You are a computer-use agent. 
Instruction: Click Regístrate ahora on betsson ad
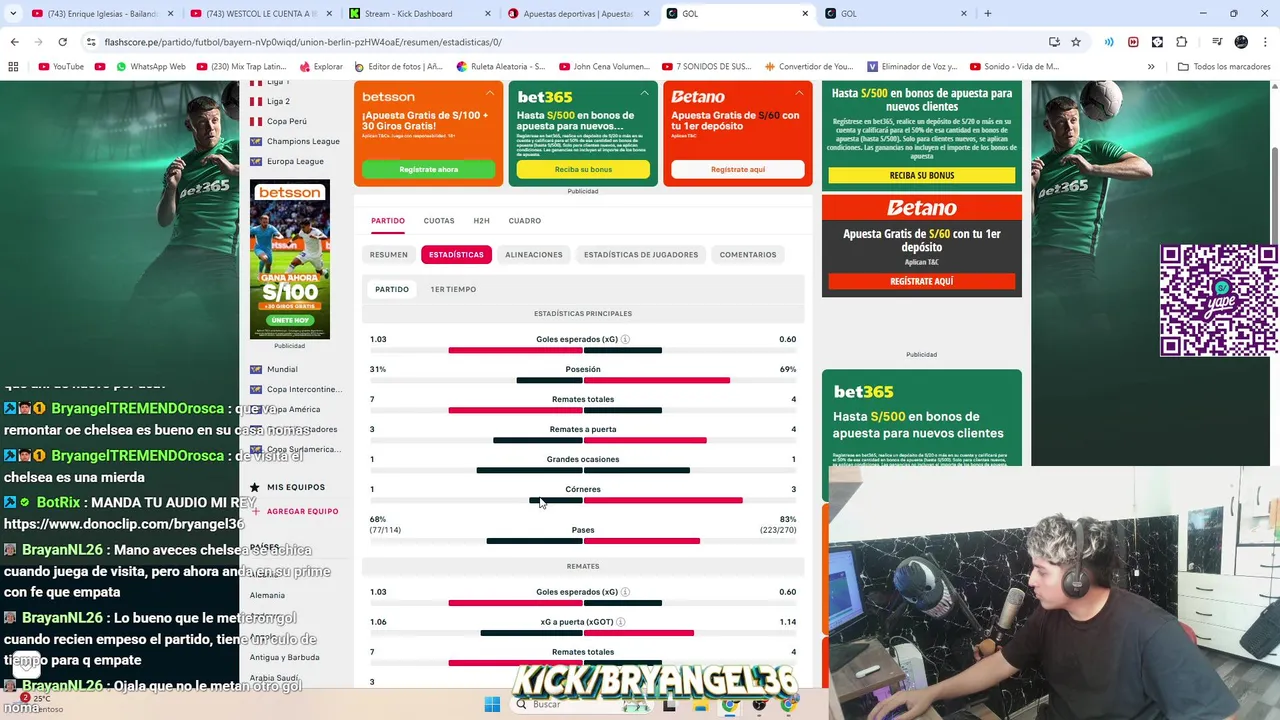[428, 169]
